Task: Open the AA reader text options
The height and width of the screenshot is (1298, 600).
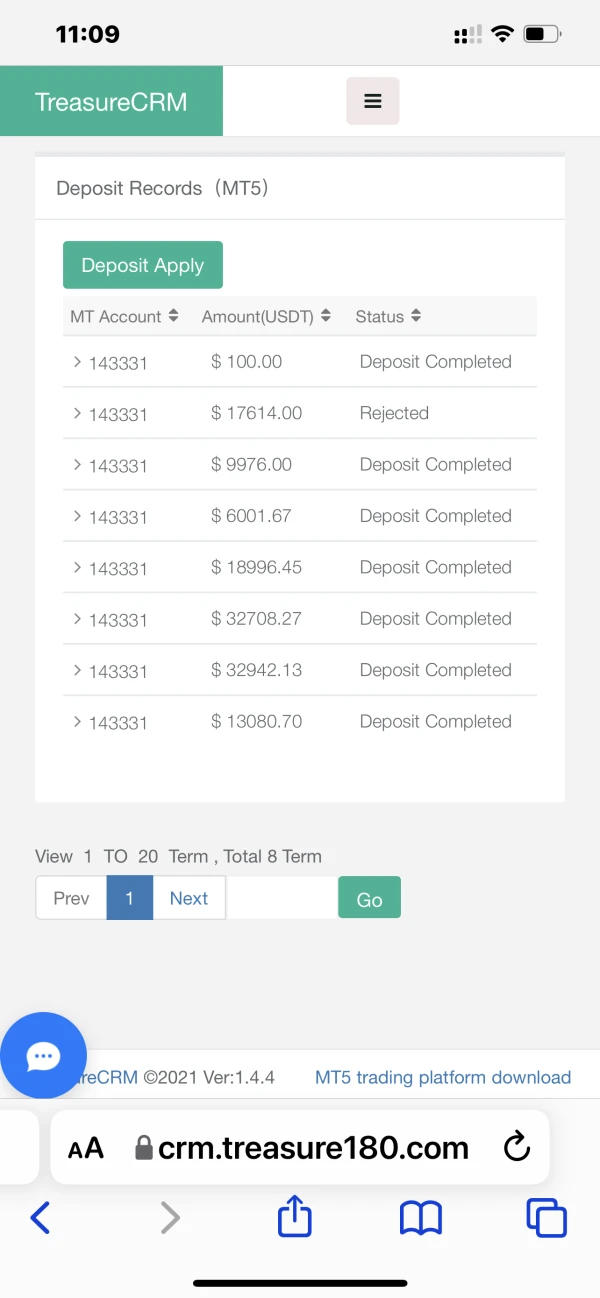Action: point(86,1148)
